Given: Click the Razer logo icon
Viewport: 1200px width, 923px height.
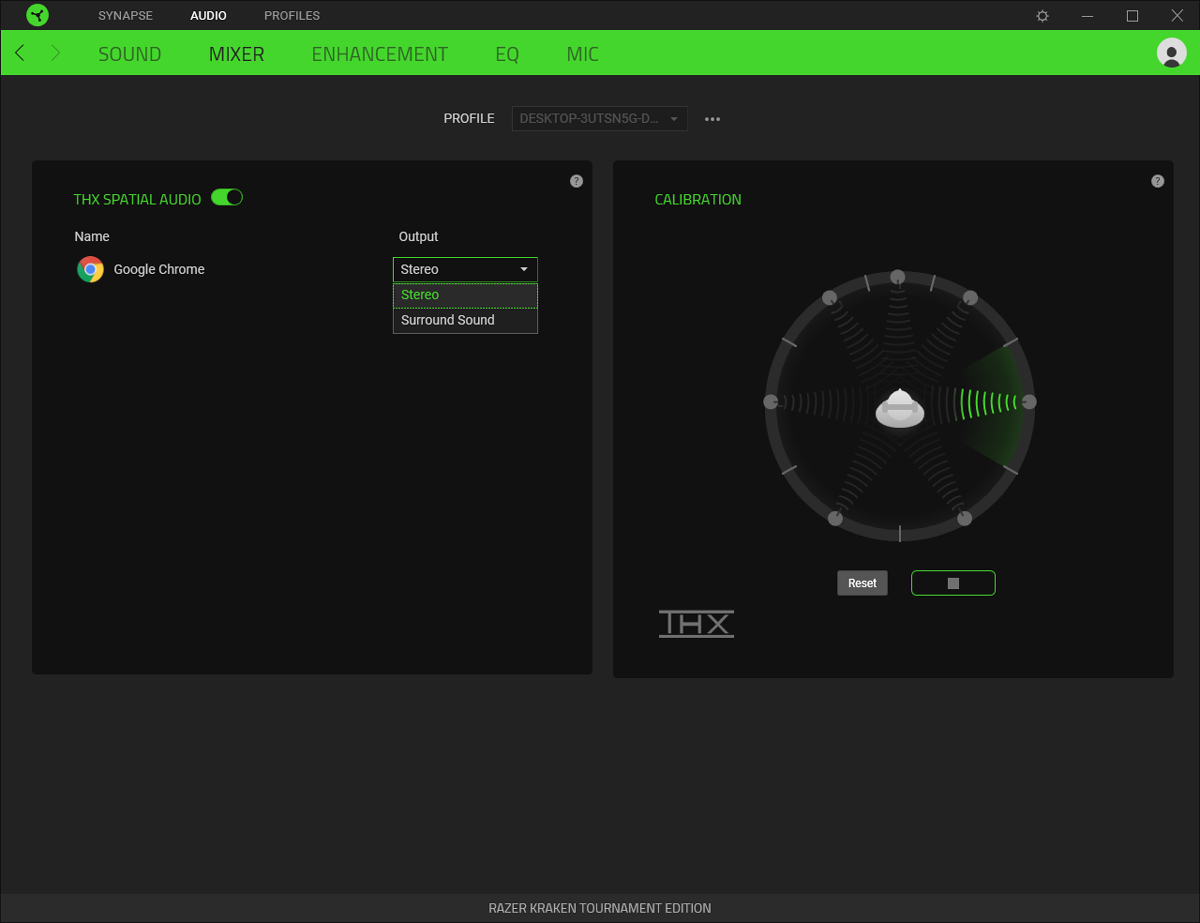Looking at the screenshot, I should pos(37,16).
